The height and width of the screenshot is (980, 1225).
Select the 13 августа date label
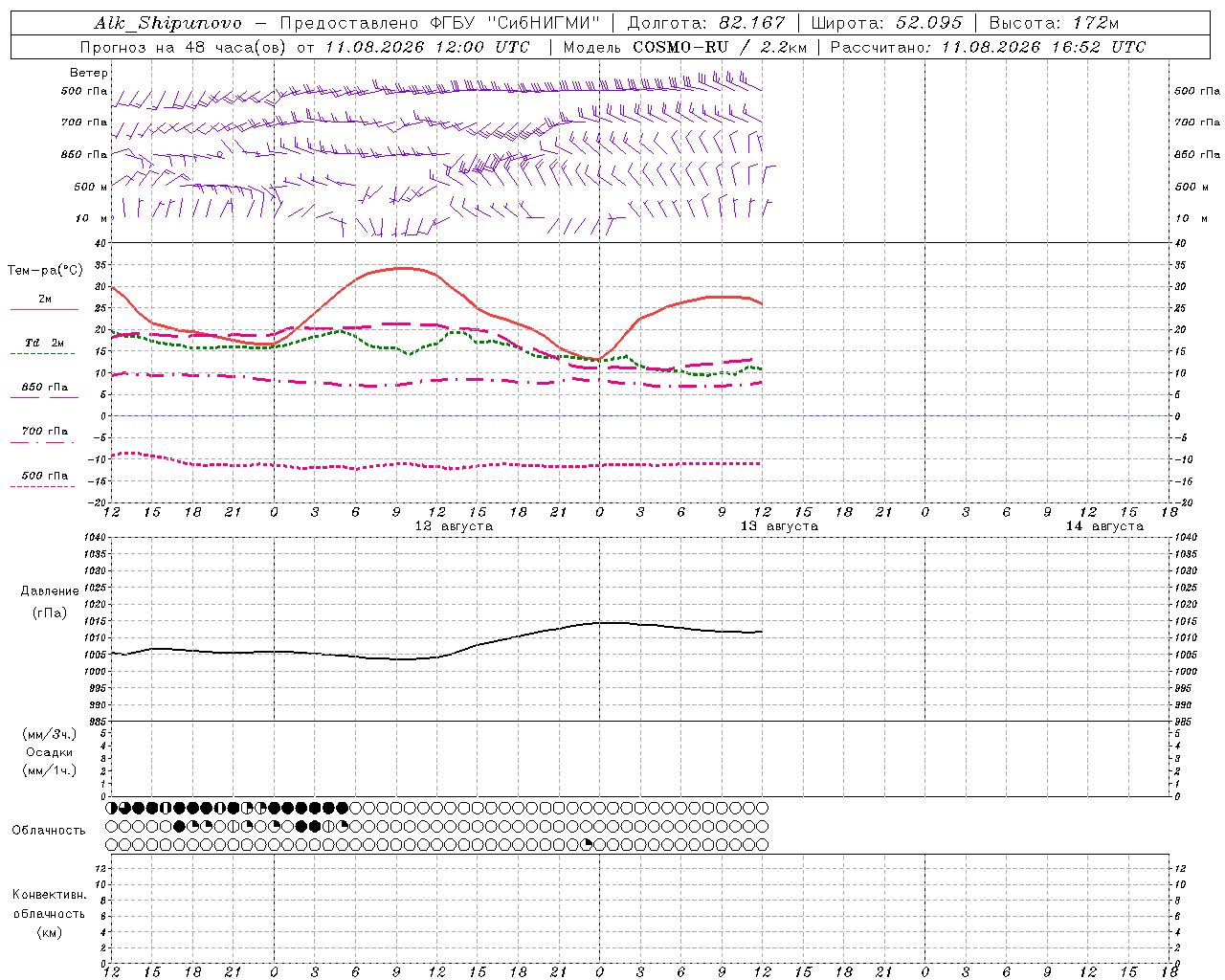coord(779,526)
